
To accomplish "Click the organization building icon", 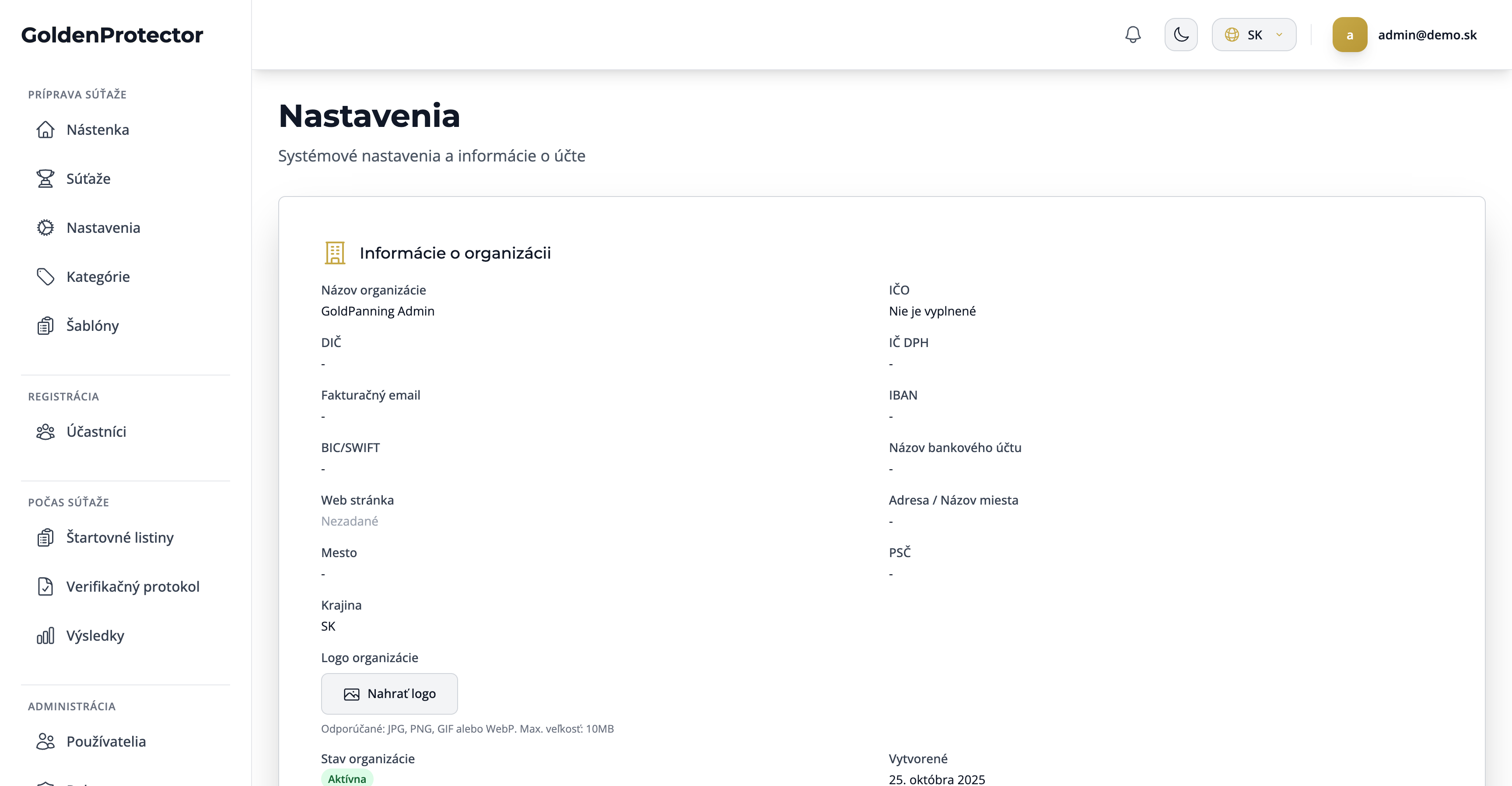I will pyautogui.click(x=335, y=253).
